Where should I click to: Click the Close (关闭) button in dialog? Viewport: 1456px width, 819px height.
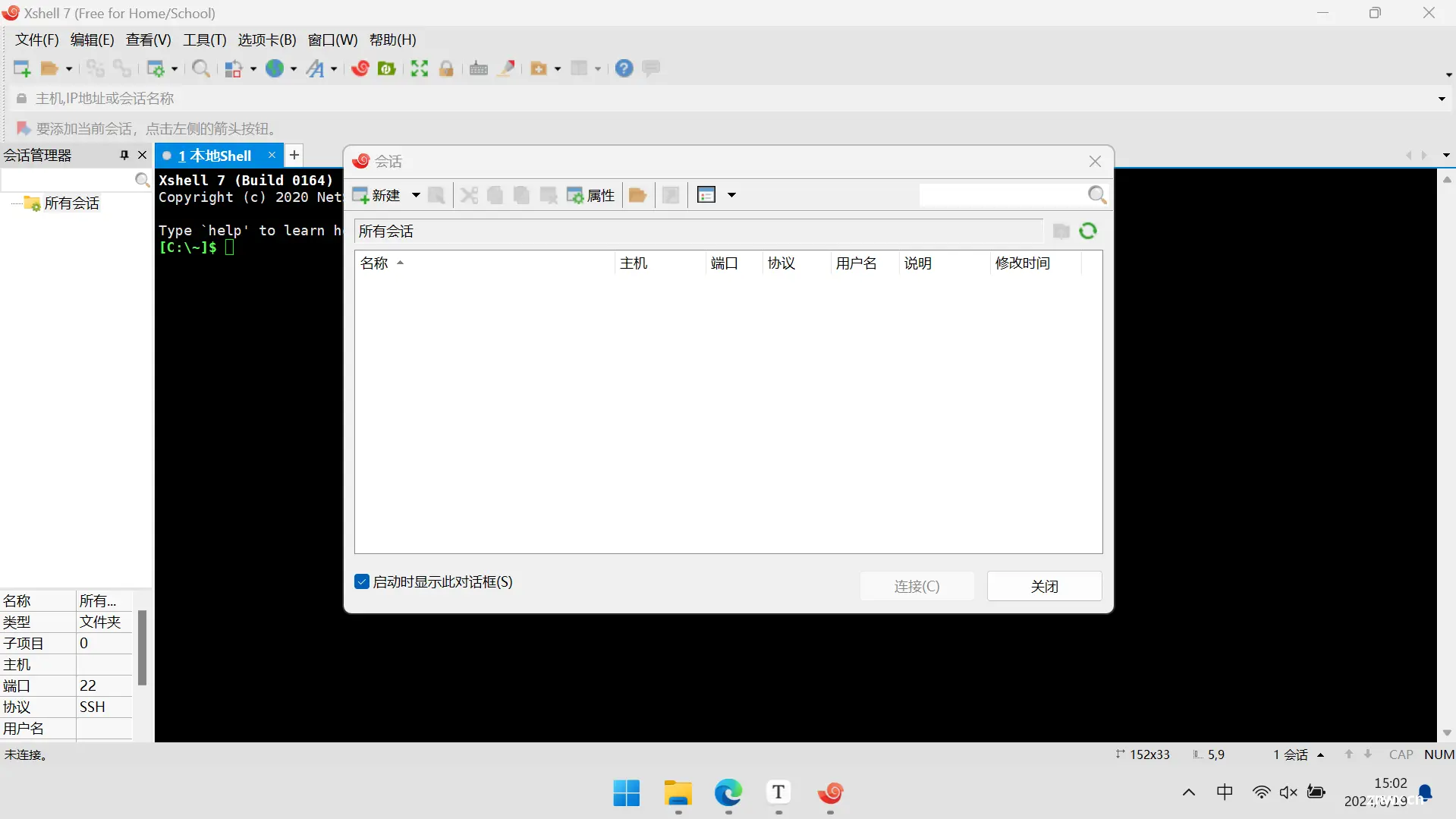(x=1044, y=586)
